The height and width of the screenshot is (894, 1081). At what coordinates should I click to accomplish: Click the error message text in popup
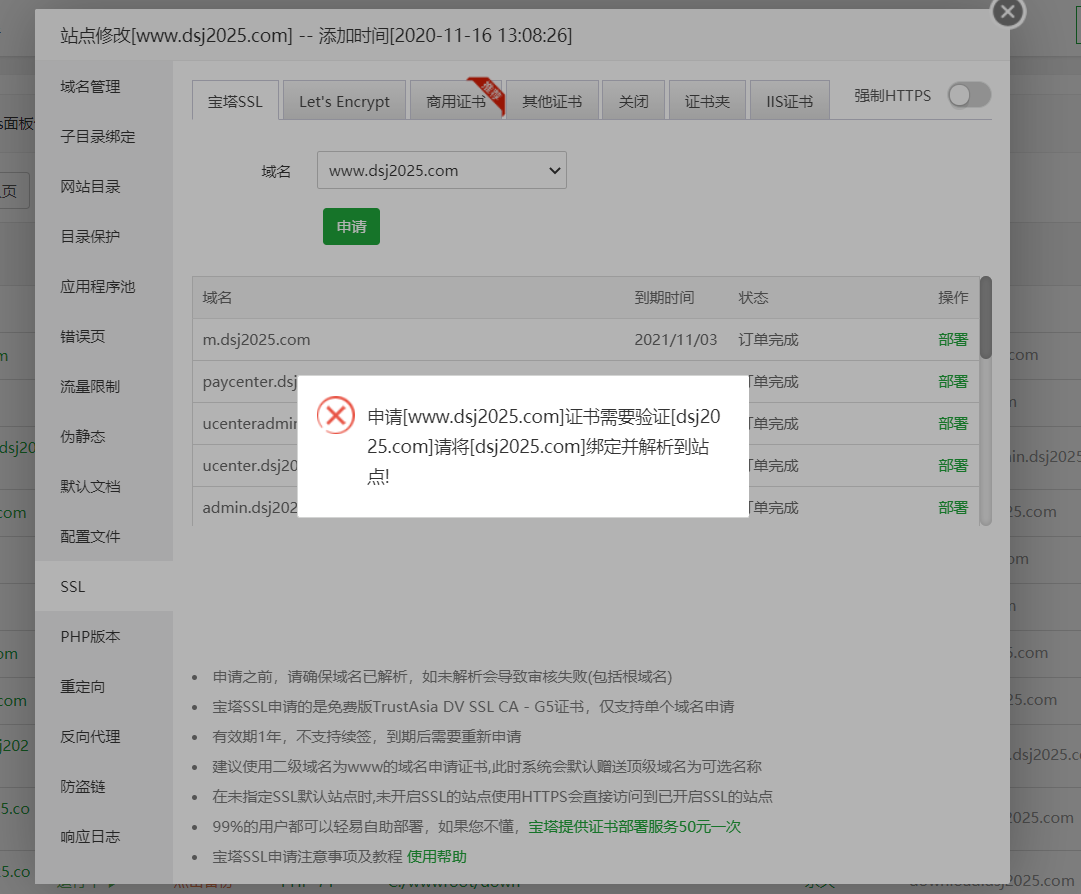544,446
